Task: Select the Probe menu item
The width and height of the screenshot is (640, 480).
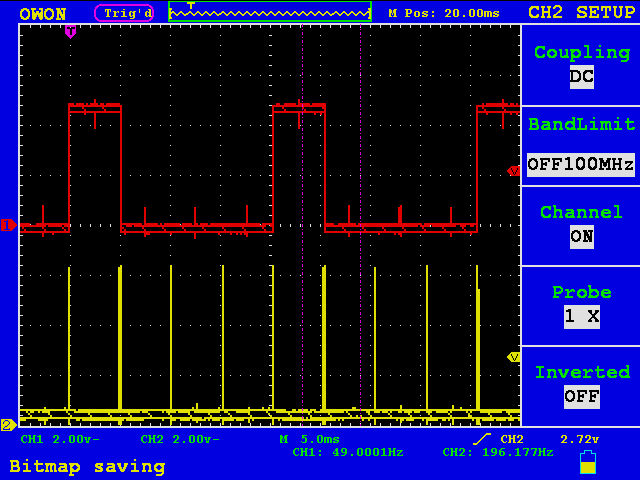Action: click(x=582, y=292)
